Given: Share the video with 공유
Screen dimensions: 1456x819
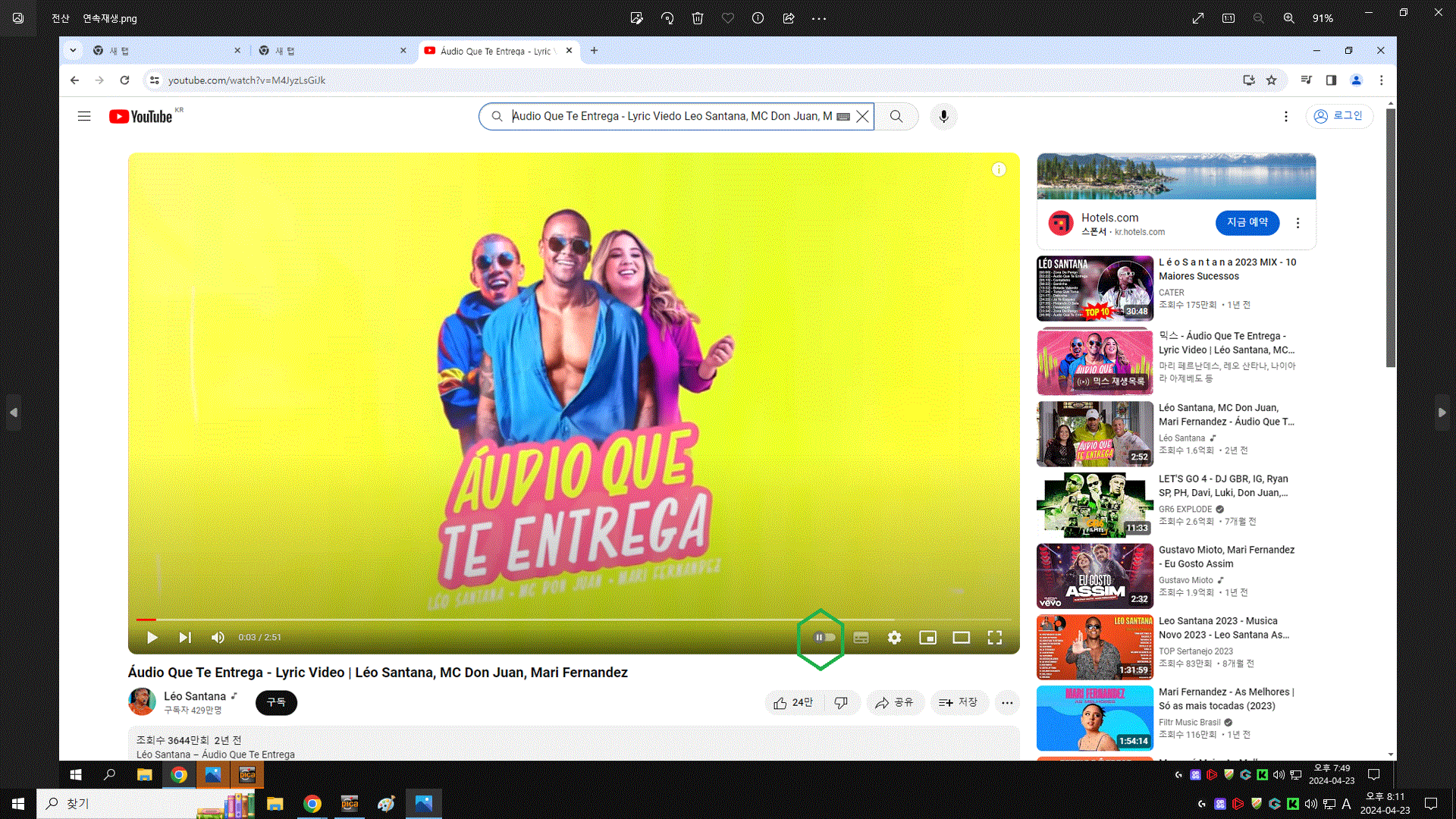Looking at the screenshot, I should [x=894, y=703].
